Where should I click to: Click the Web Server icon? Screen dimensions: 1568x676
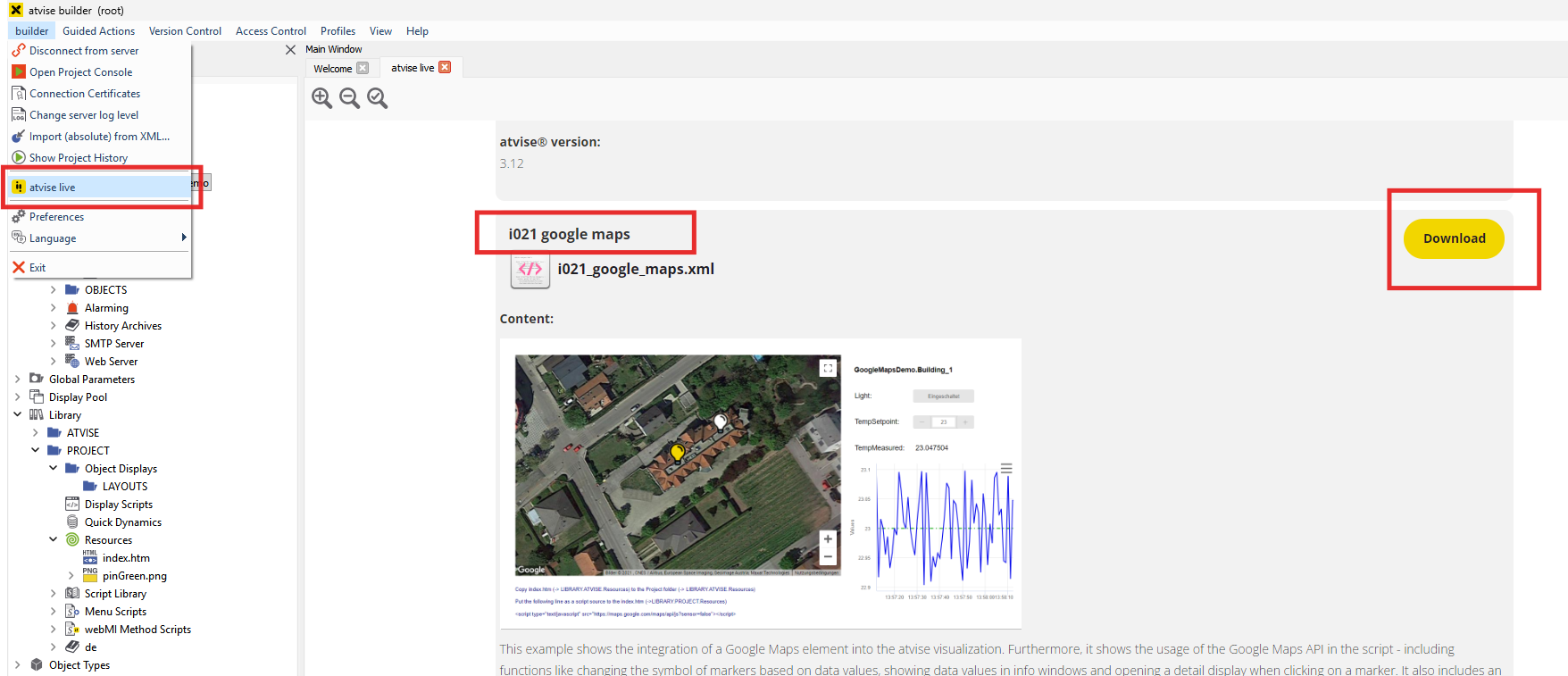72,362
